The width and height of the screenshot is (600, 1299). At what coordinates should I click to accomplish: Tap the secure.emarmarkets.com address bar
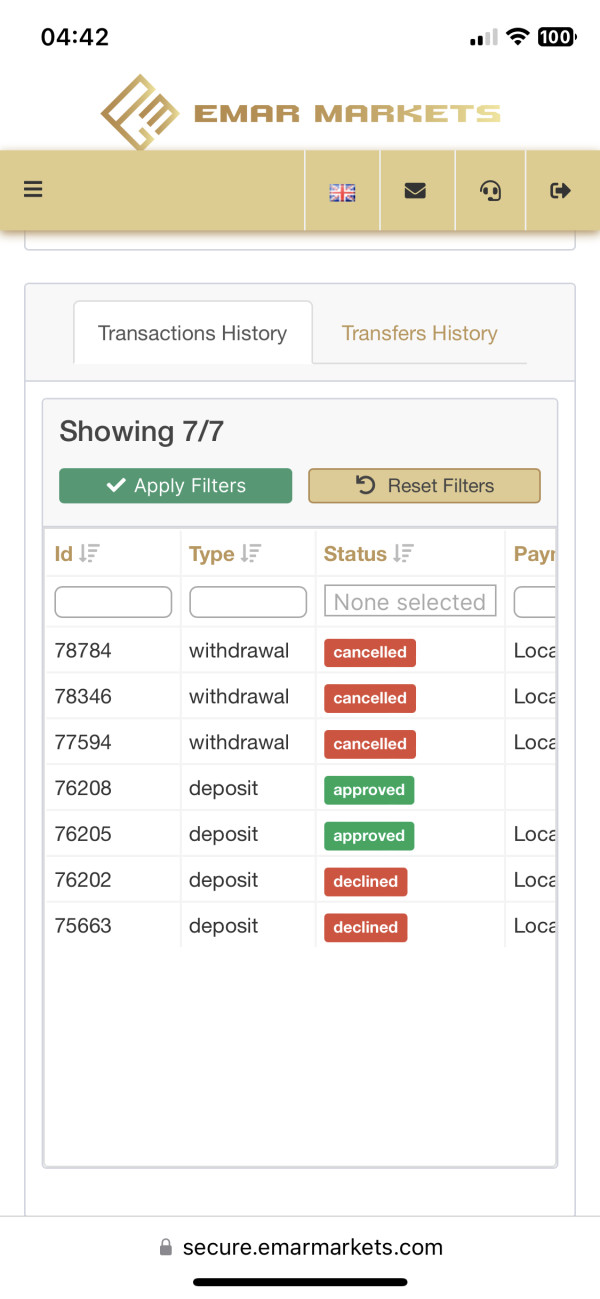pyautogui.click(x=300, y=1247)
